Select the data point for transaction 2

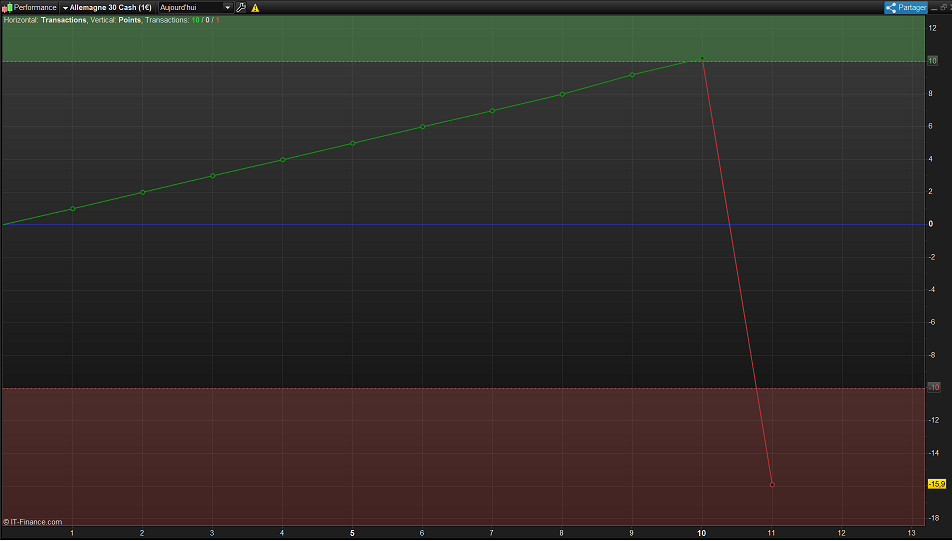pyautogui.click(x=143, y=192)
